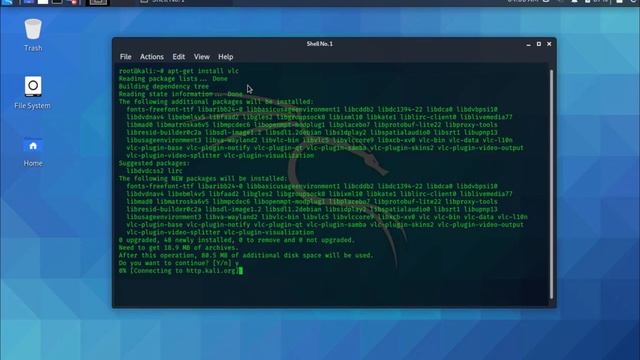Open the Help menu
Viewport: 640px width, 360px height.
(x=225, y=57)
